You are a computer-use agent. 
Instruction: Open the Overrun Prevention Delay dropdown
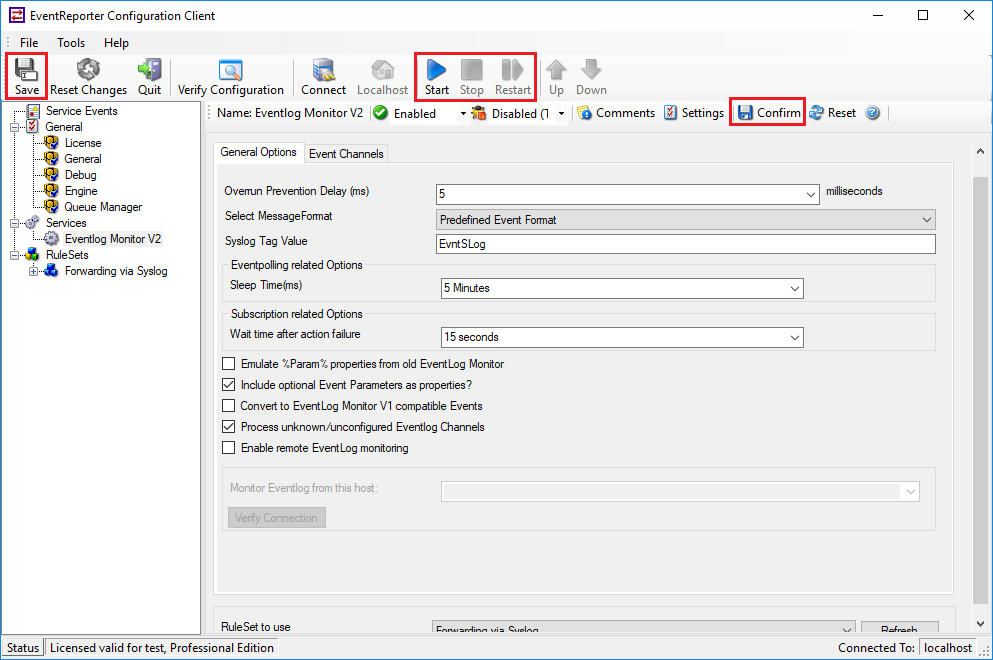tap(811, 194)
